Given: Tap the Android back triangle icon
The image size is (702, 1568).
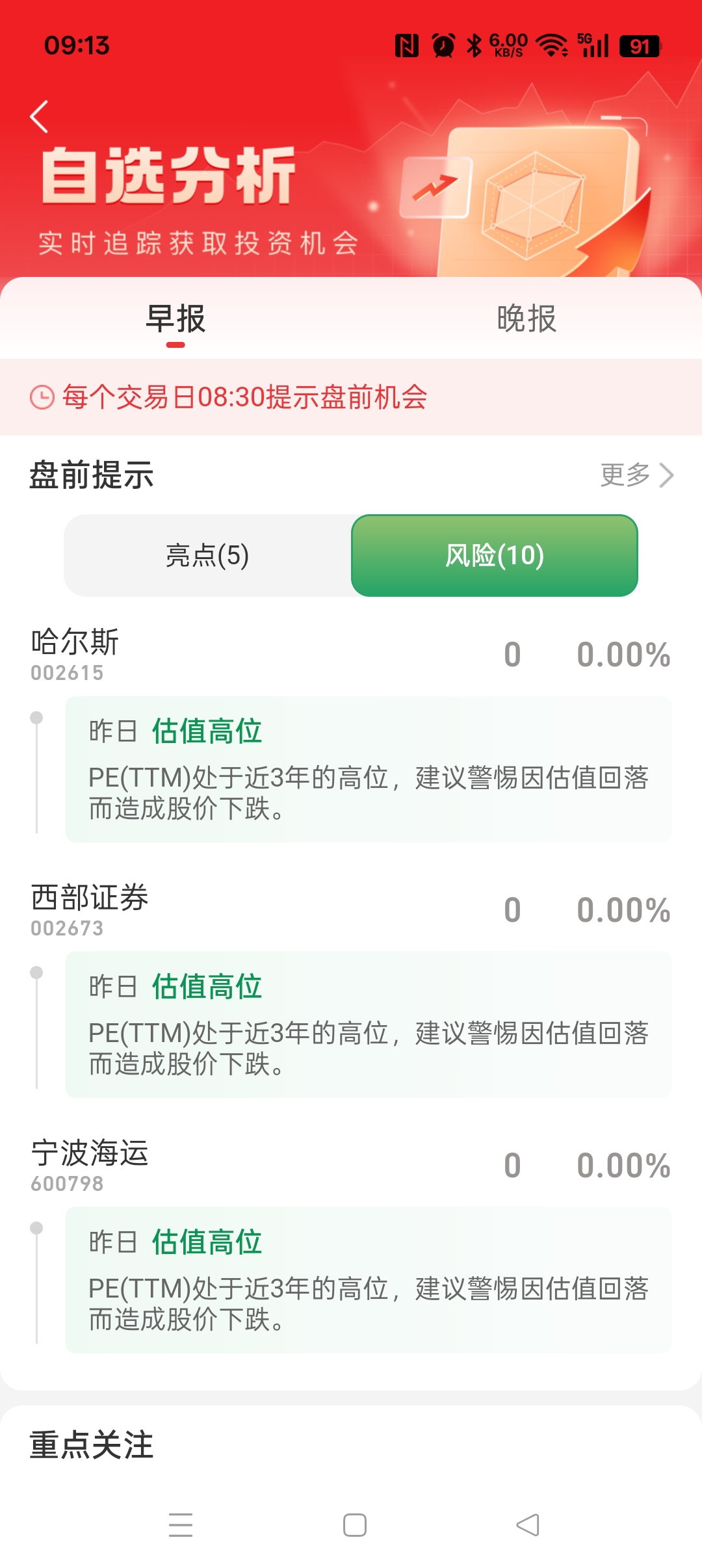Looking at the screenshot, I should pyautogui.click(x=528, y=1524).
